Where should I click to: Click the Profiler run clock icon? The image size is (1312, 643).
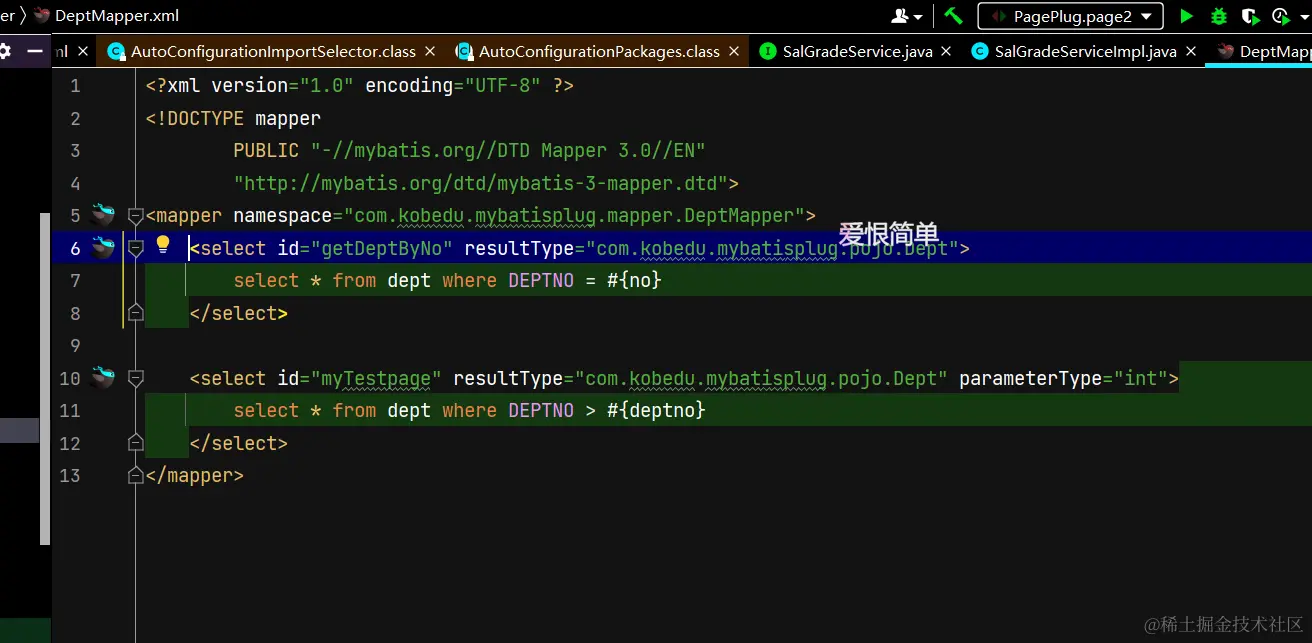click(x=1283, y=16)
